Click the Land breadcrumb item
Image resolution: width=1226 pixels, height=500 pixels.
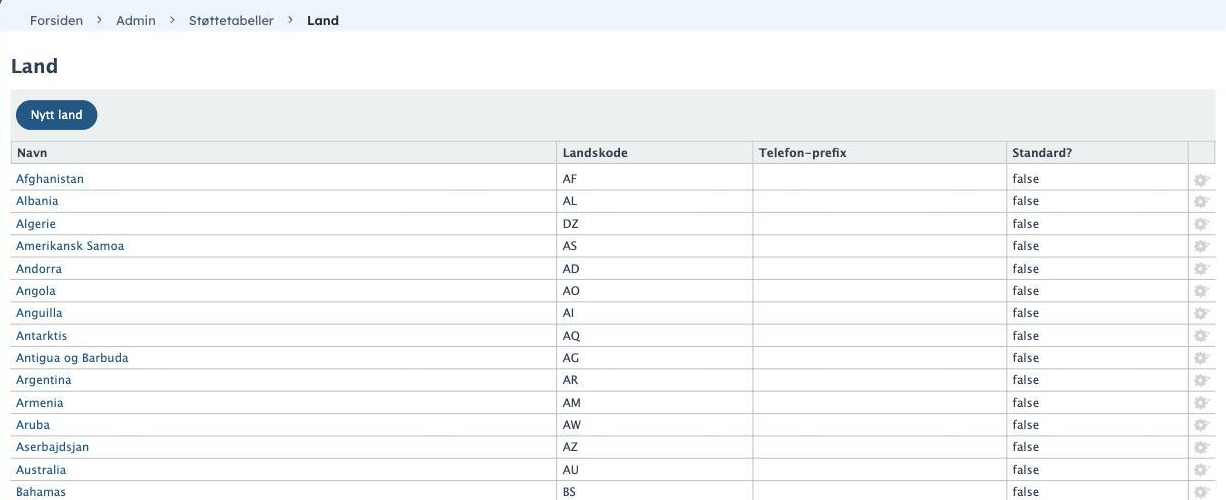(323, 20)
